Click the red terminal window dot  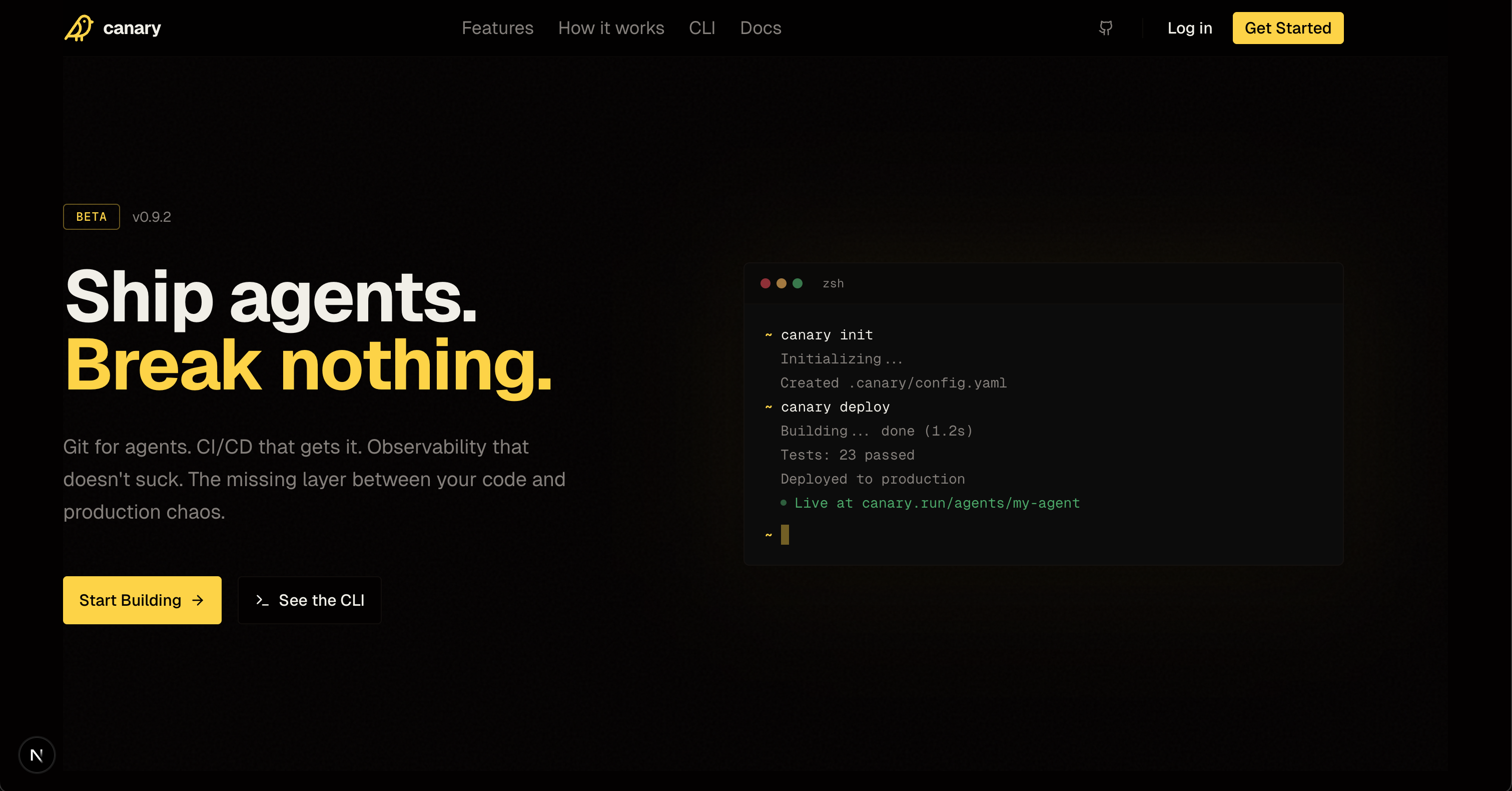(766, 284)
